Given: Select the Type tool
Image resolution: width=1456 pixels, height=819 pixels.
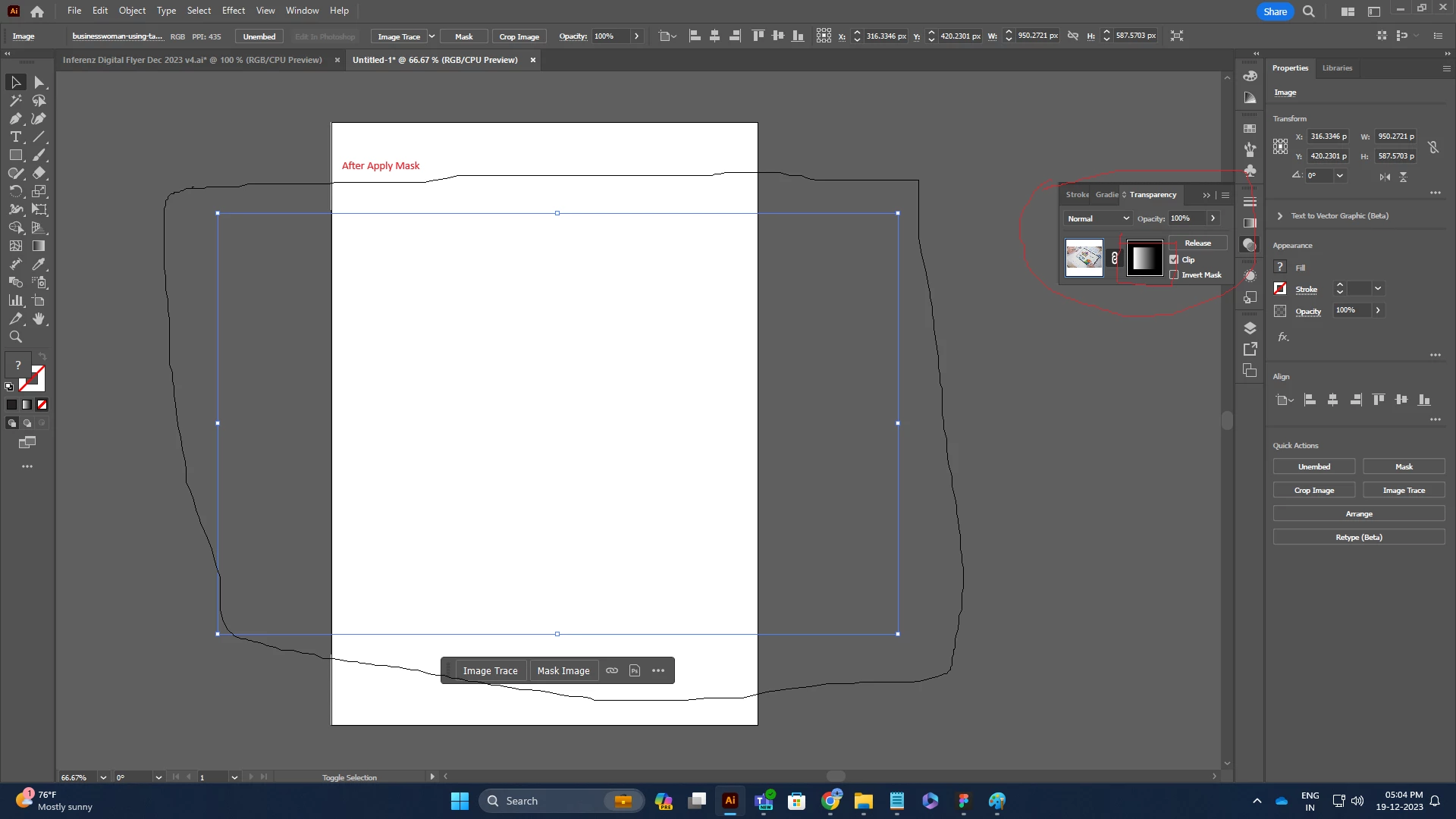Looking at the screenshot, I should click(15, 136).
